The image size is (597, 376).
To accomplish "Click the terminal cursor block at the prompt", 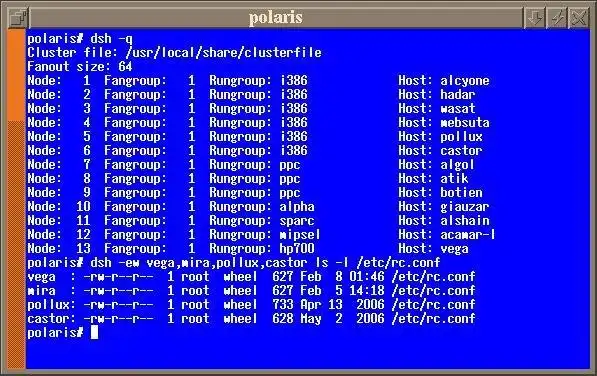I will click(94, 333).
